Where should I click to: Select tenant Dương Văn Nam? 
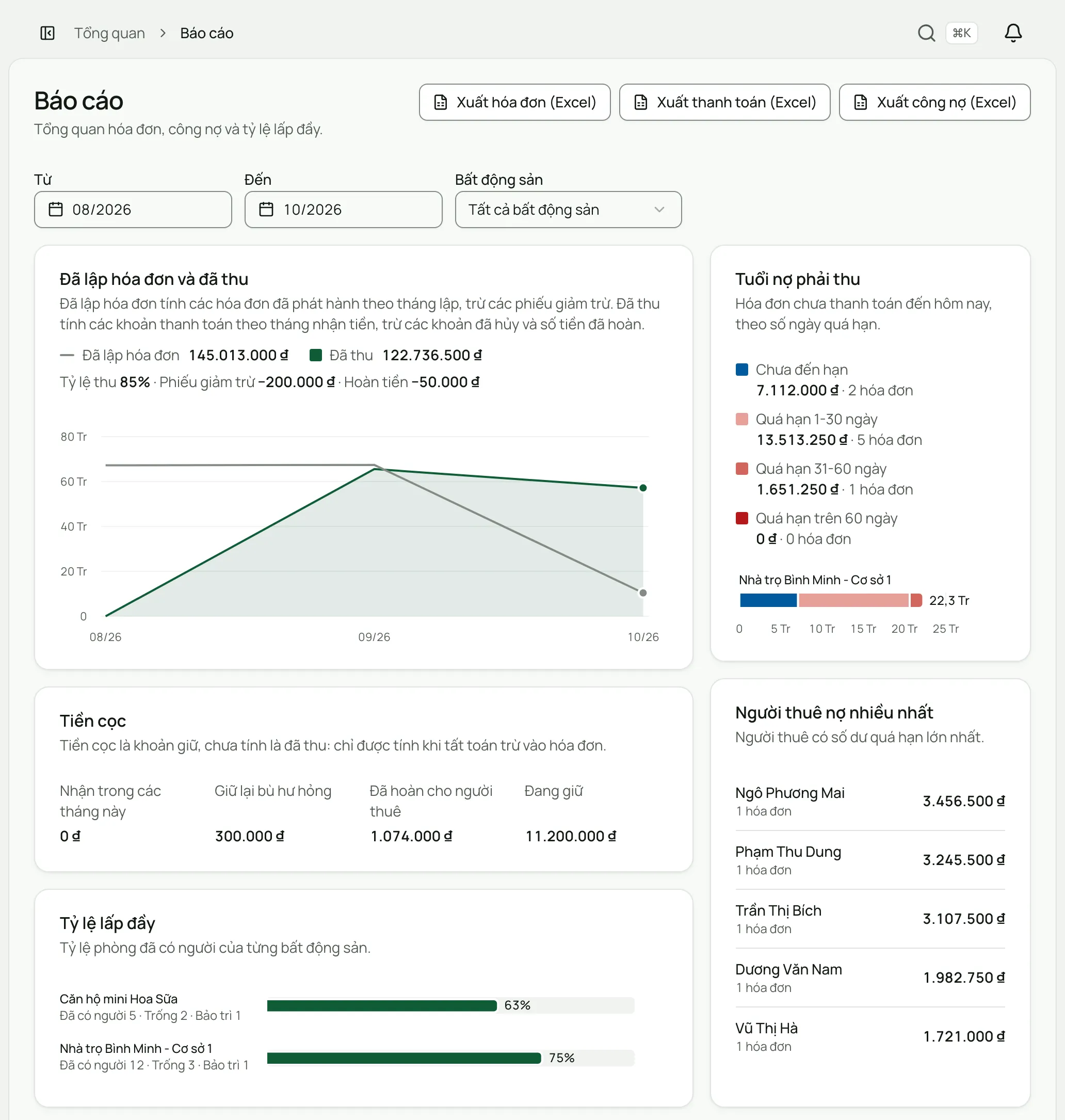pyautogui.click(x=870, y=978)
